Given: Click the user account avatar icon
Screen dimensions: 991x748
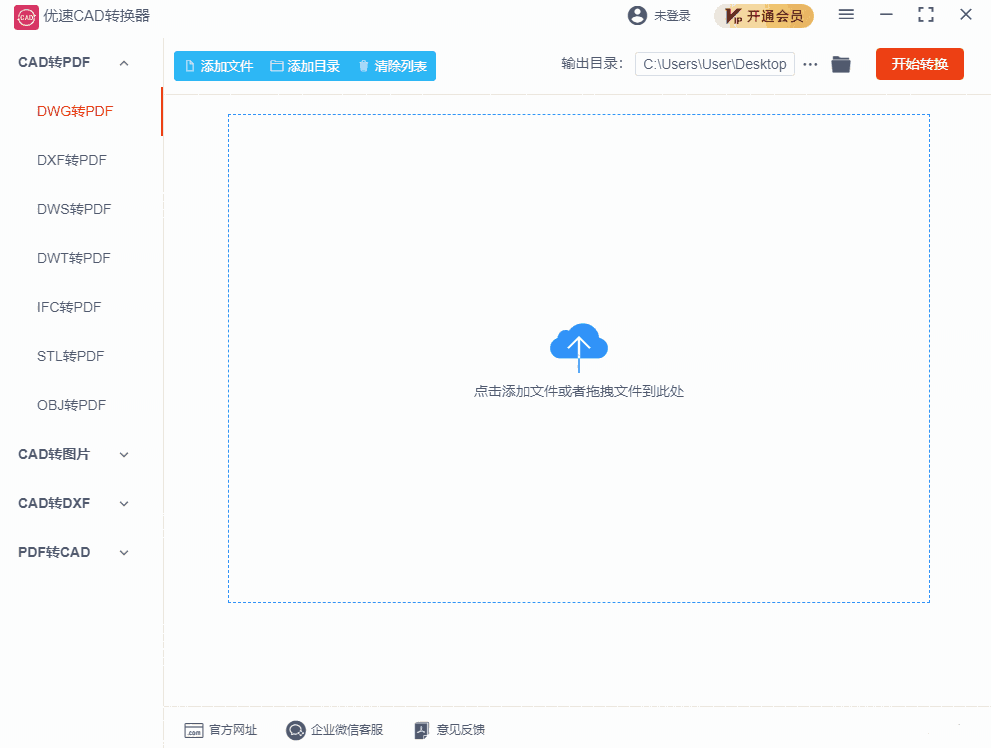Looking at the screenshot, I should point(637,16).
